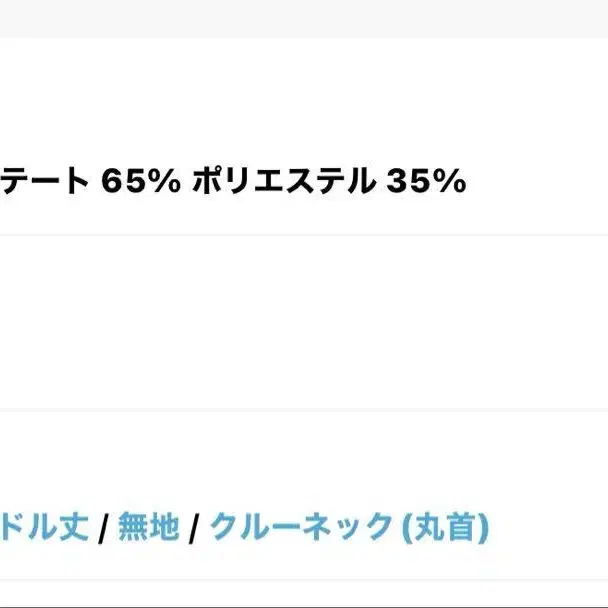Click the クルーネック word in blue

[x=301, y=525]
